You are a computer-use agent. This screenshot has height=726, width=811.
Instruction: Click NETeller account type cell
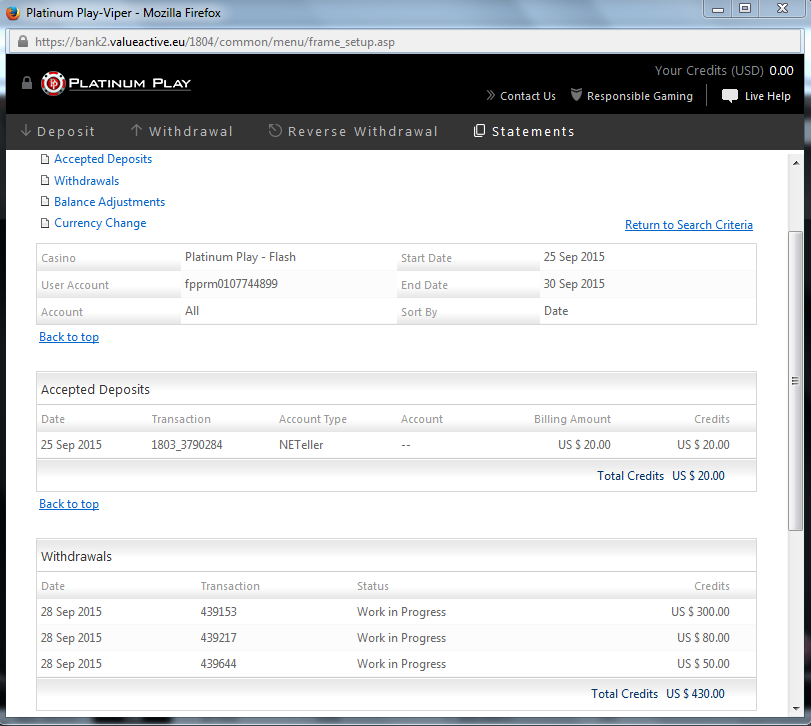coord(301,445)
